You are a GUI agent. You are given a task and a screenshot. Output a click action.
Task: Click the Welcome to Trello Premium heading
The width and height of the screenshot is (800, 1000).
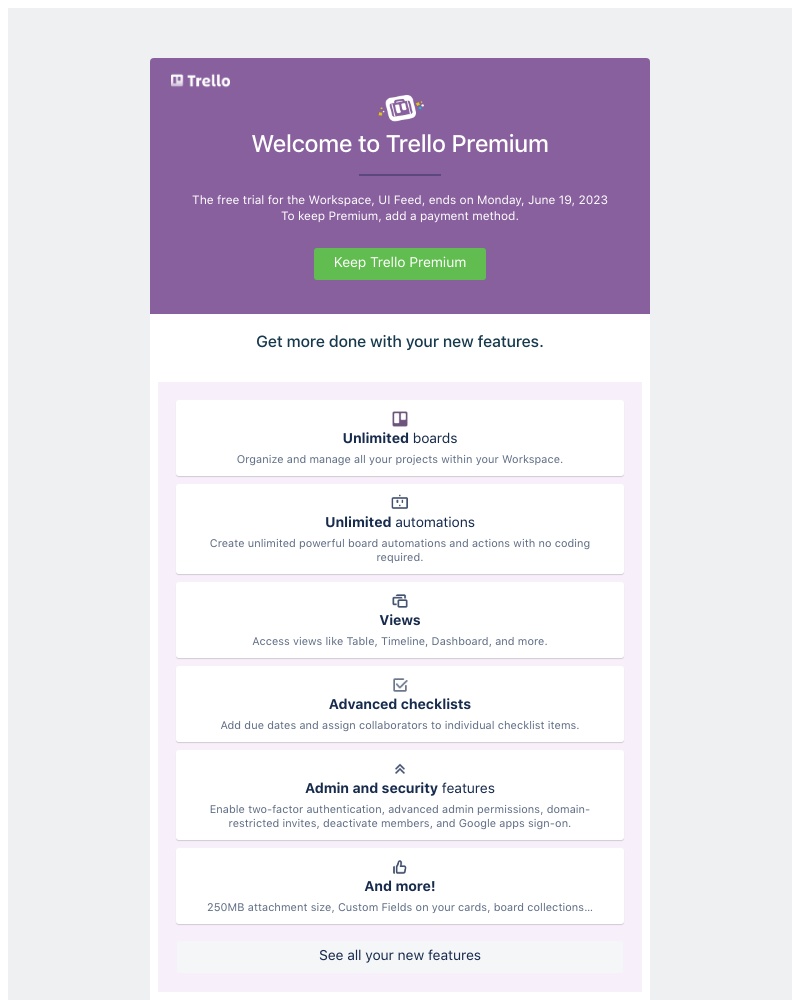[400, 144]
